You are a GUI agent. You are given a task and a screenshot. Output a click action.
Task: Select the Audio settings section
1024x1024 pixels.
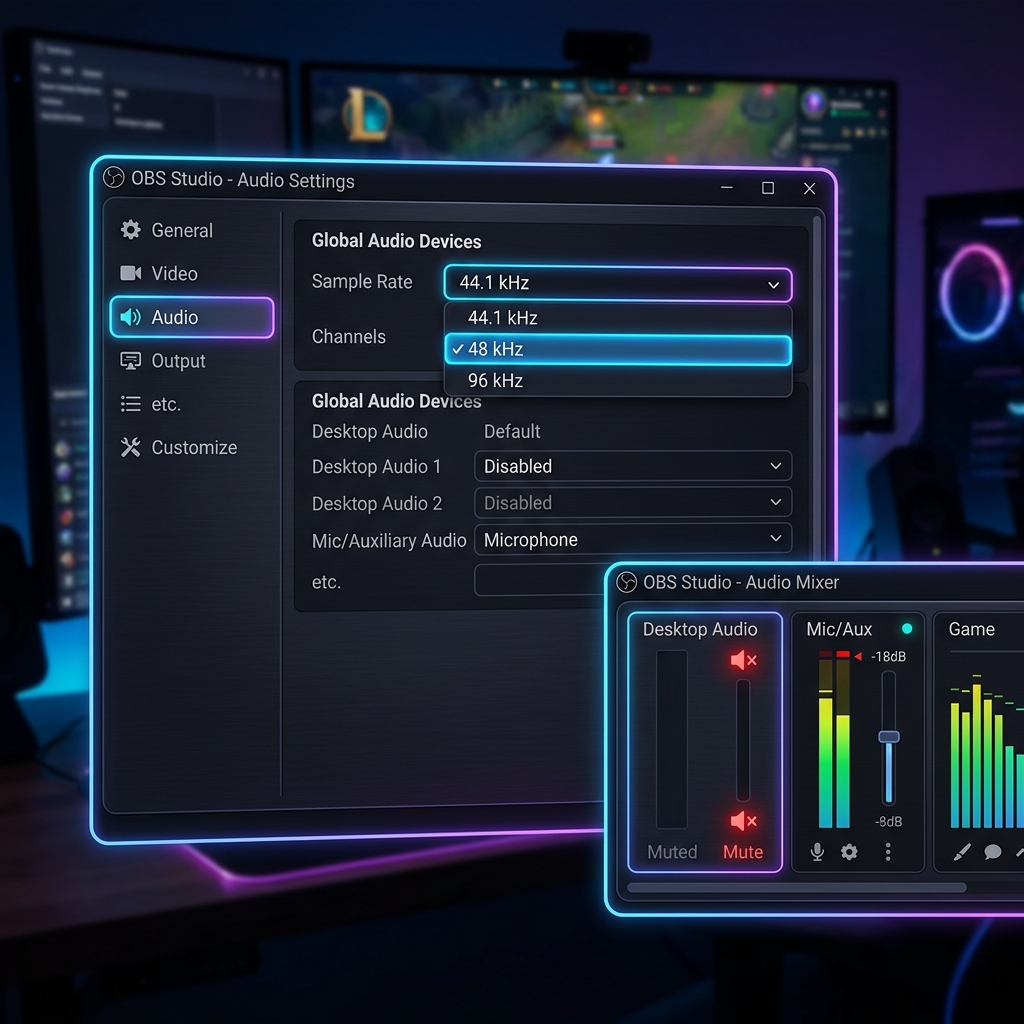click(x=191, y=317)
